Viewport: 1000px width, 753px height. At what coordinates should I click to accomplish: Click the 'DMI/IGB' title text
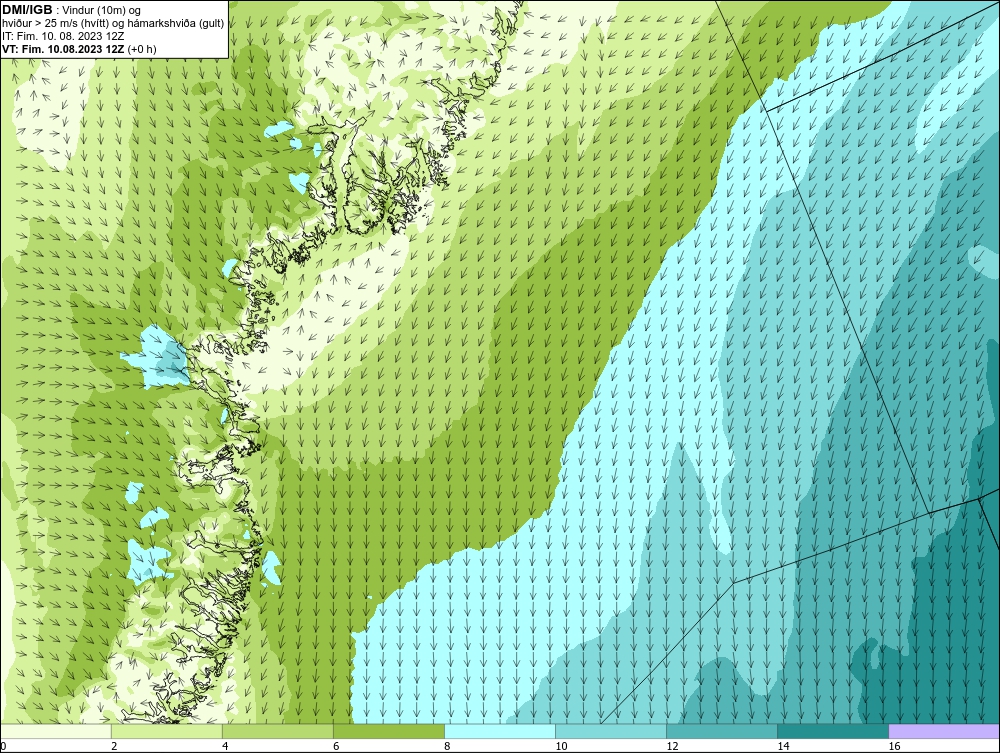[x=27, y=10]
